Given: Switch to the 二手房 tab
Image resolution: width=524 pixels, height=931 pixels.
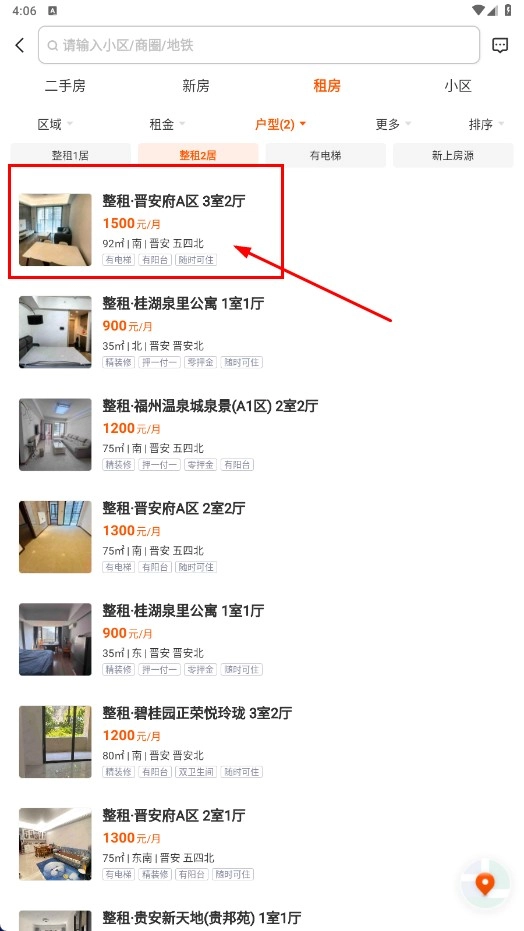Looking at the screenshot, I should [x=65, y=86].
